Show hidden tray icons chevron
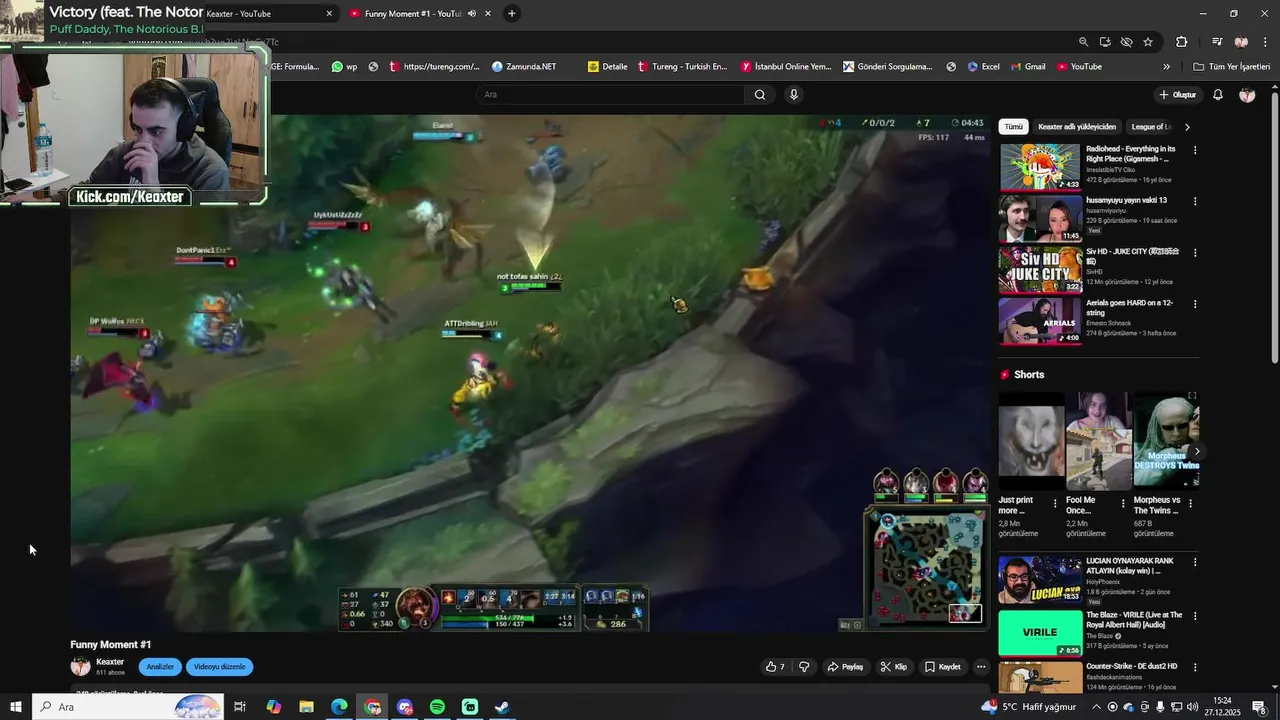Viewport: 1280px width, 720px height. (x=1096, y=707)
